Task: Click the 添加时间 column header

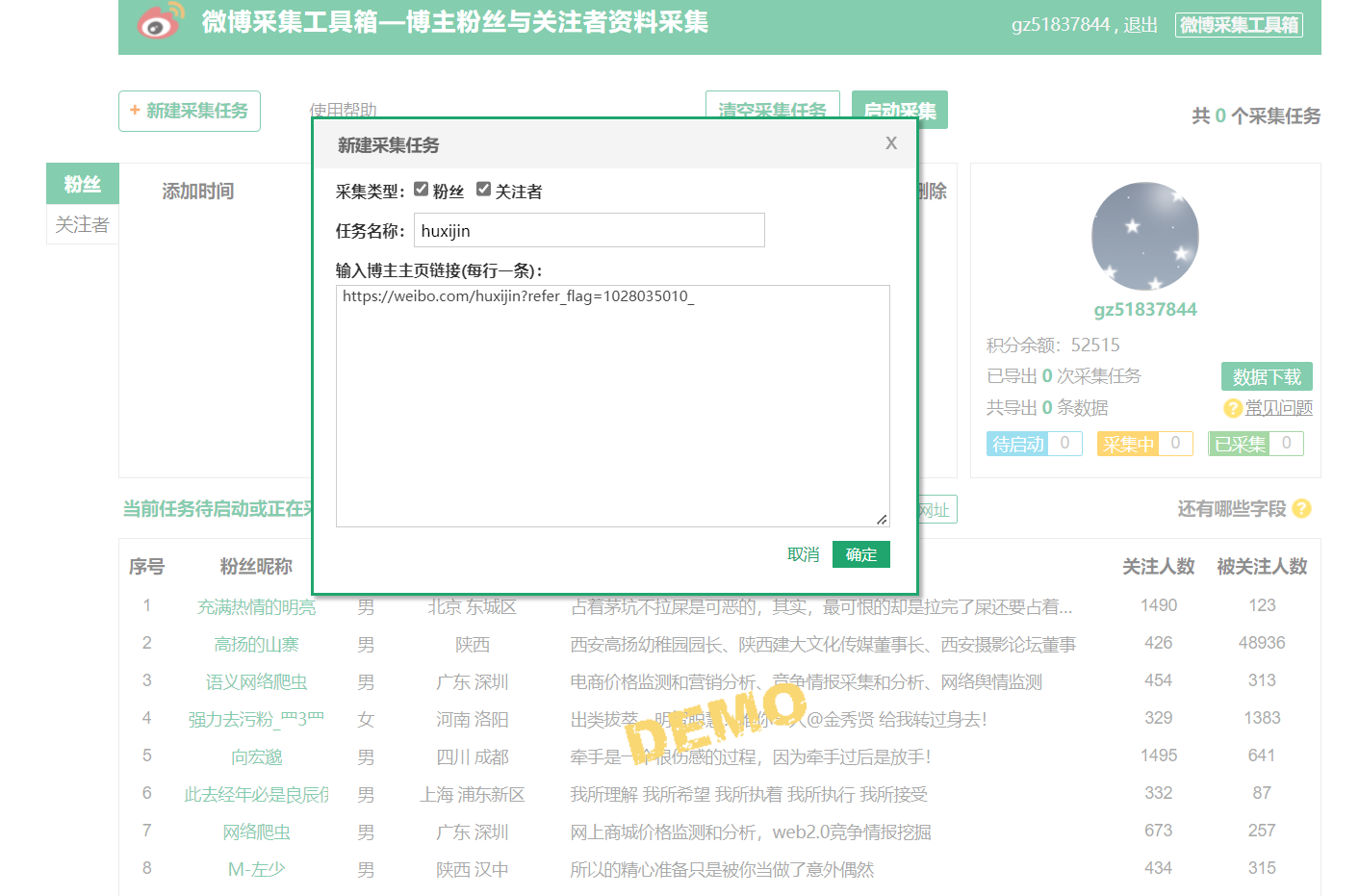Action: click(198, 191)
